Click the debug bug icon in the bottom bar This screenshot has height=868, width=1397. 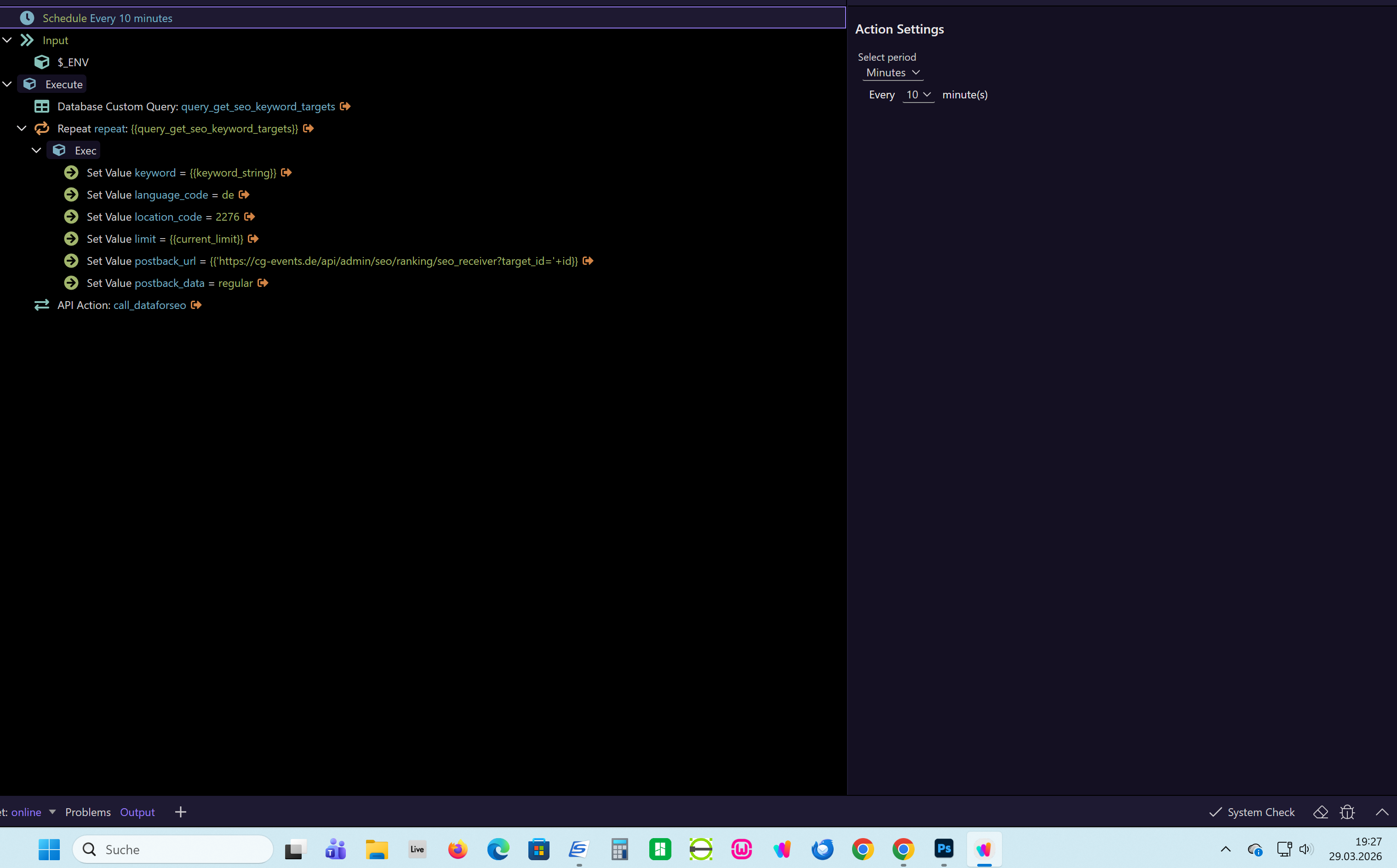(1347, 812)
